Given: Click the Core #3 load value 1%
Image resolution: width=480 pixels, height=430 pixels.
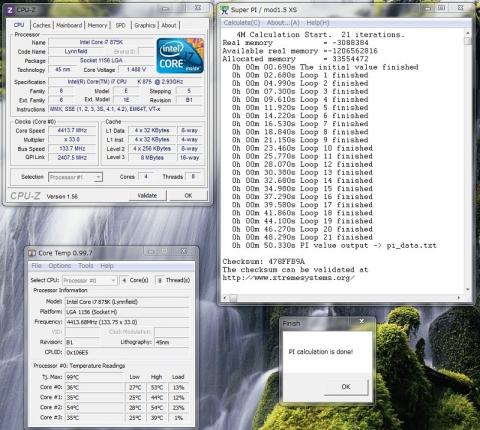Looking at the screenshot, I should 178,417.
